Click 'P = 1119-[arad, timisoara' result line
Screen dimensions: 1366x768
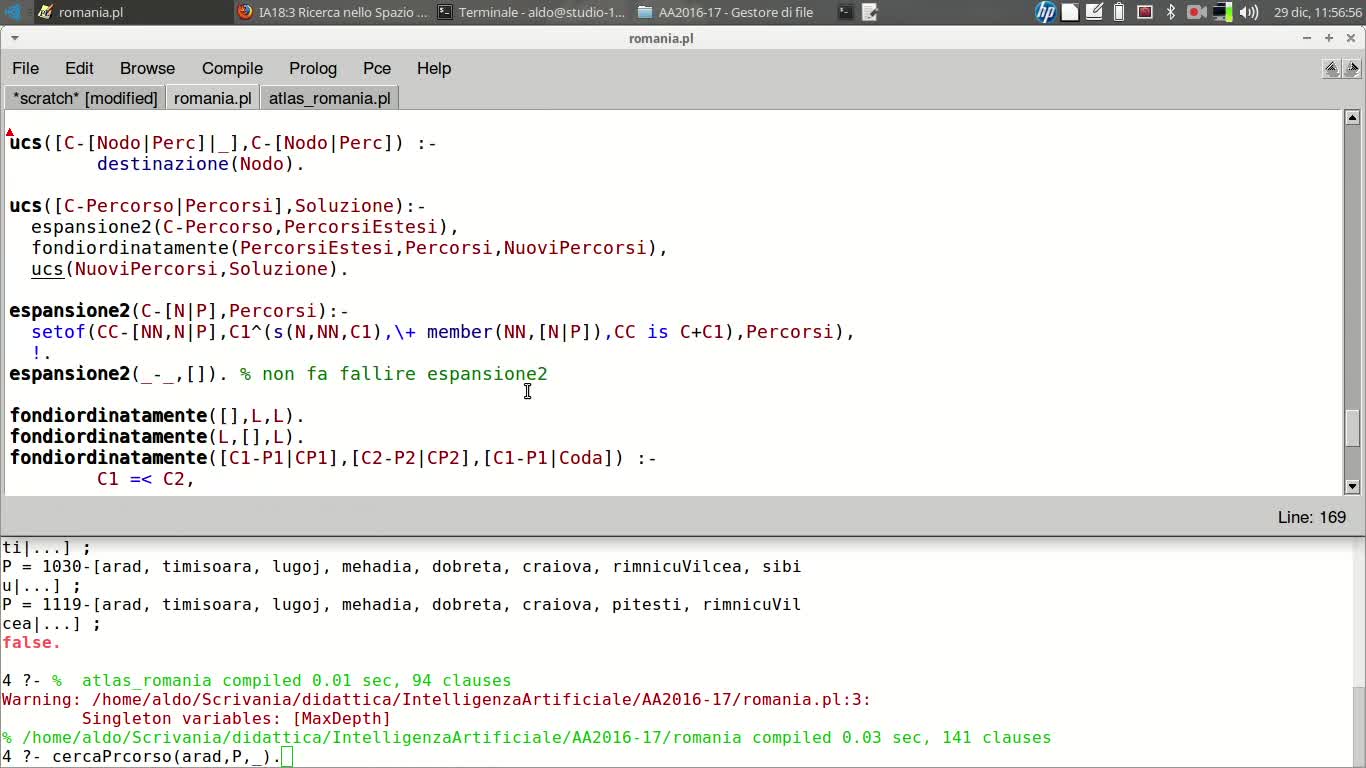click(x=402, y=605)
